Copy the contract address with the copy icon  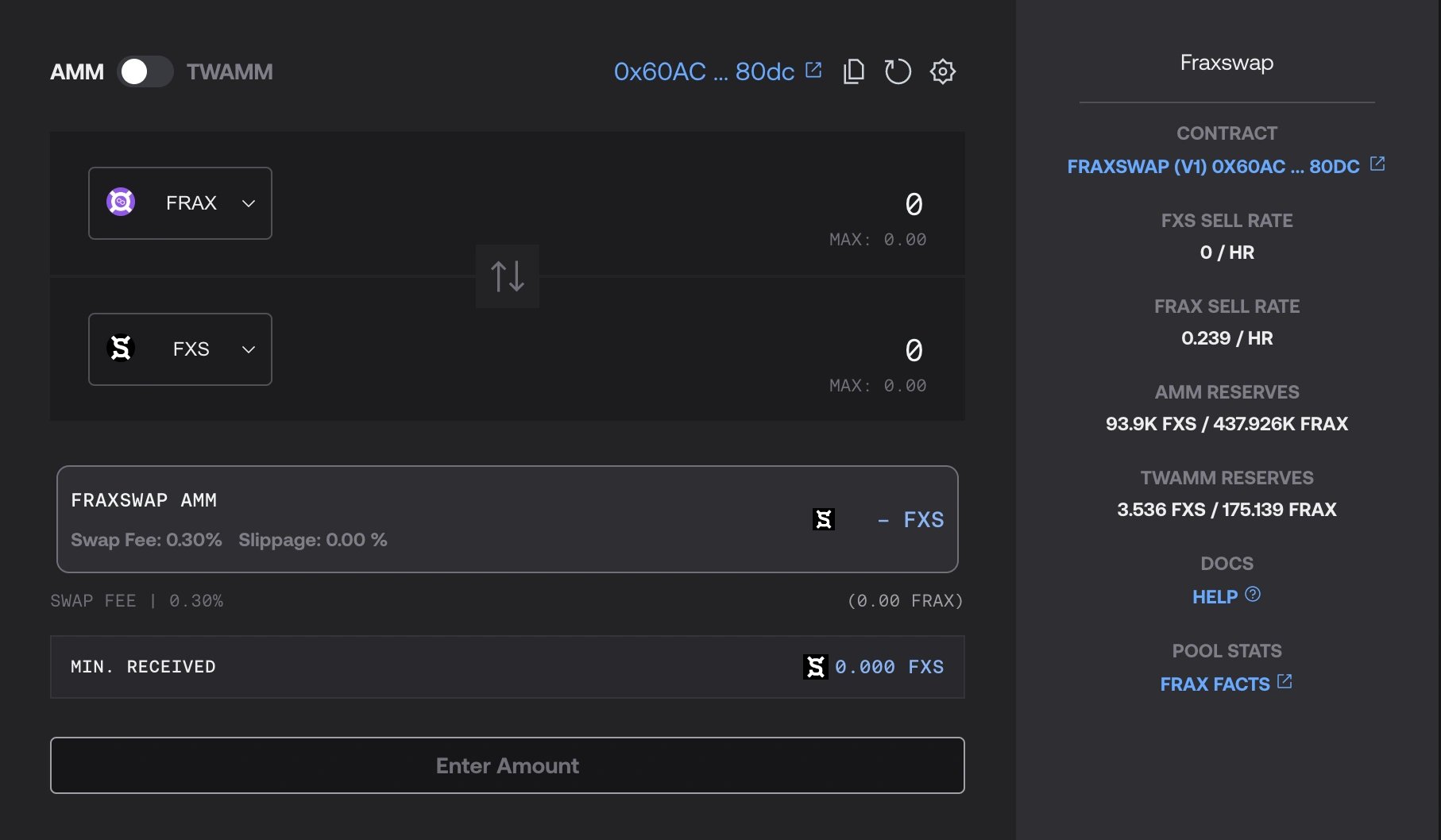[x=854, y=71]
